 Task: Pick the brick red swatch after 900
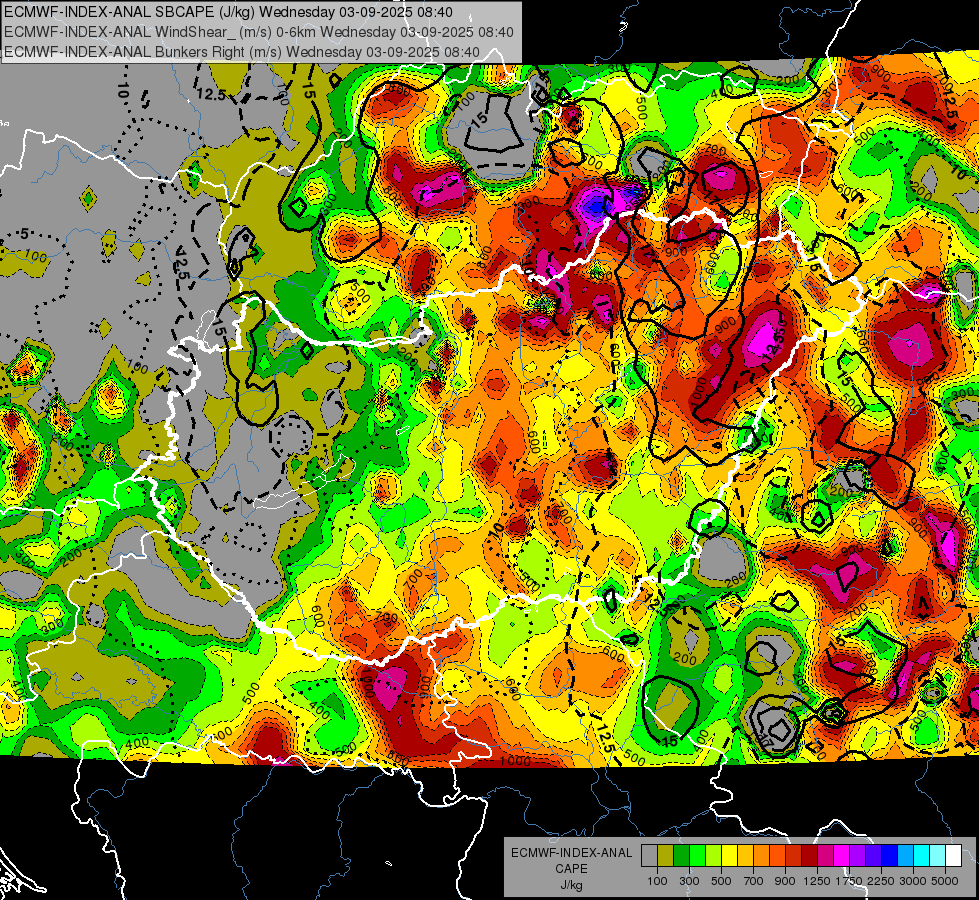click(794, 856)
